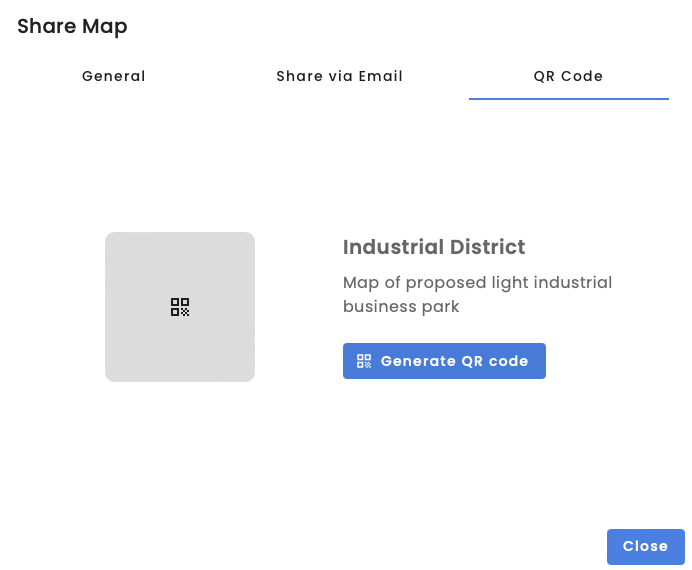Go to General sharing settings tab

click(114, 76)
